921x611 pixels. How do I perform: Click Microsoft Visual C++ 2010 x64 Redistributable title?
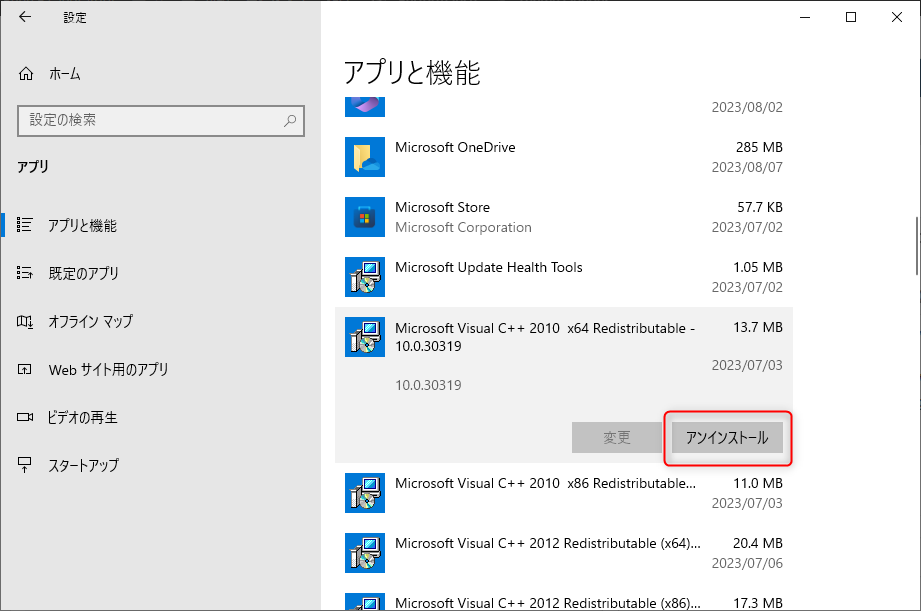[x=545, y=337]
